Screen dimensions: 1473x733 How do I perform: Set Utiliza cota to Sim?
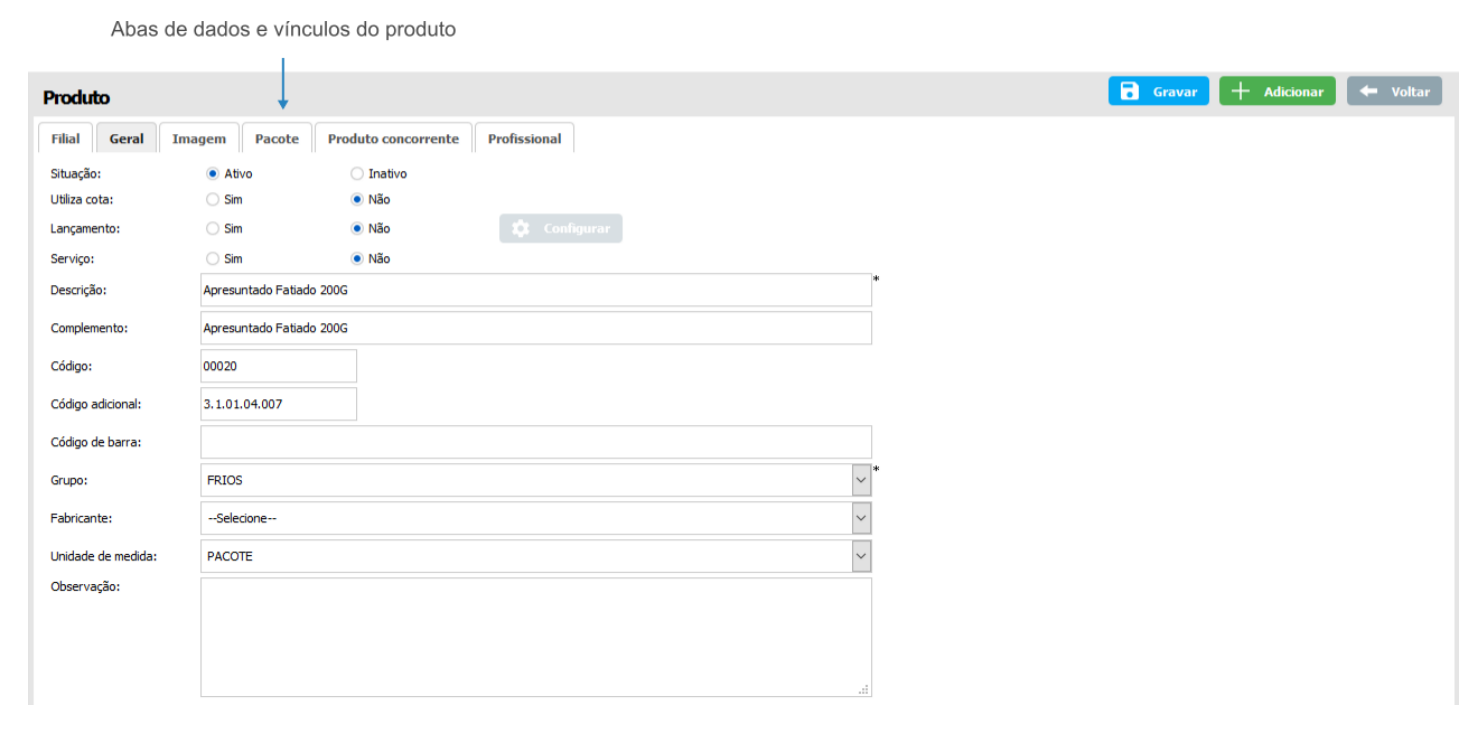click(x=212, y=200)
